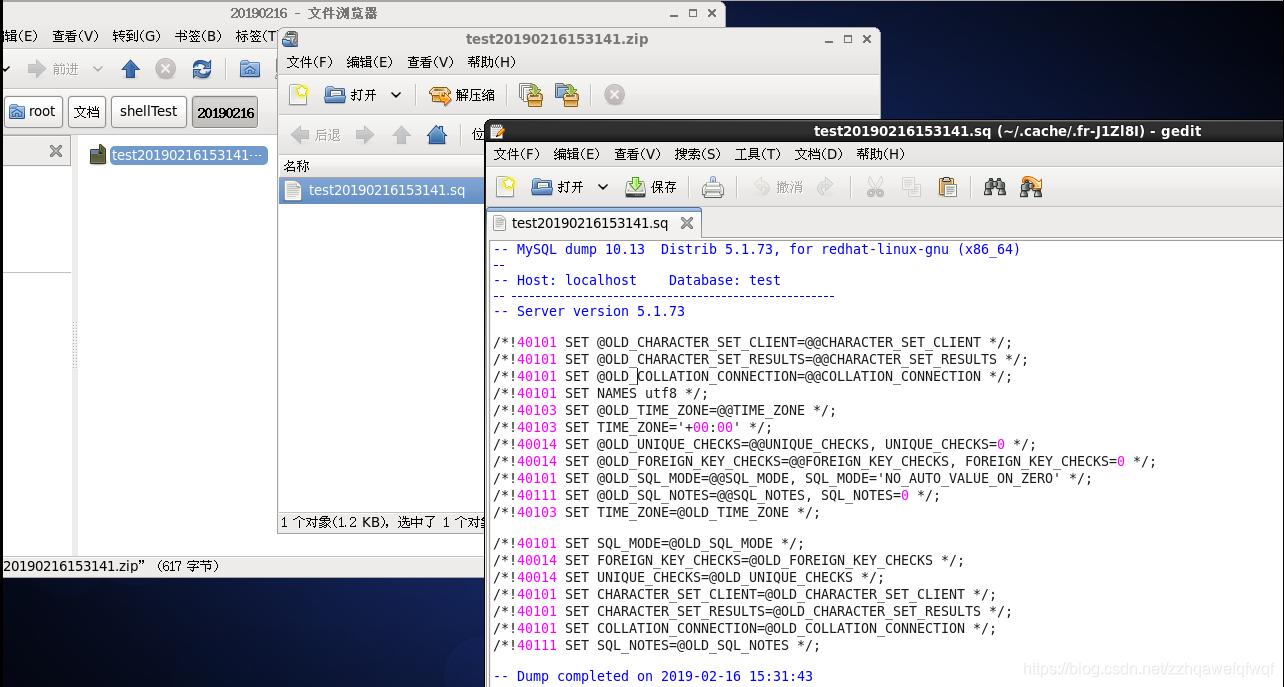1284x687 pixels.
Task: Add files to archive icon
Action: point(531,95)
